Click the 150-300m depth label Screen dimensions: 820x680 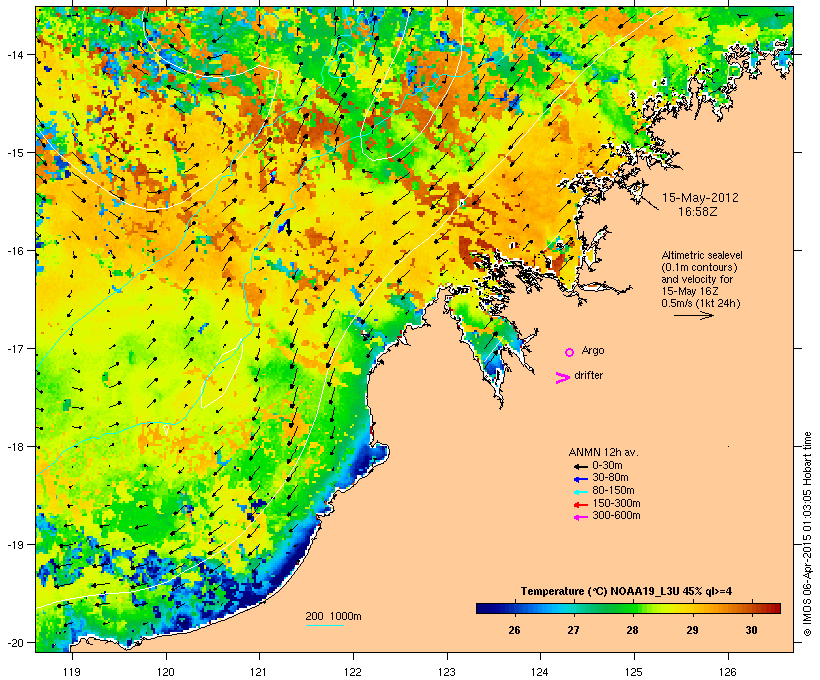pyautogui.click(x=616, y=503)
